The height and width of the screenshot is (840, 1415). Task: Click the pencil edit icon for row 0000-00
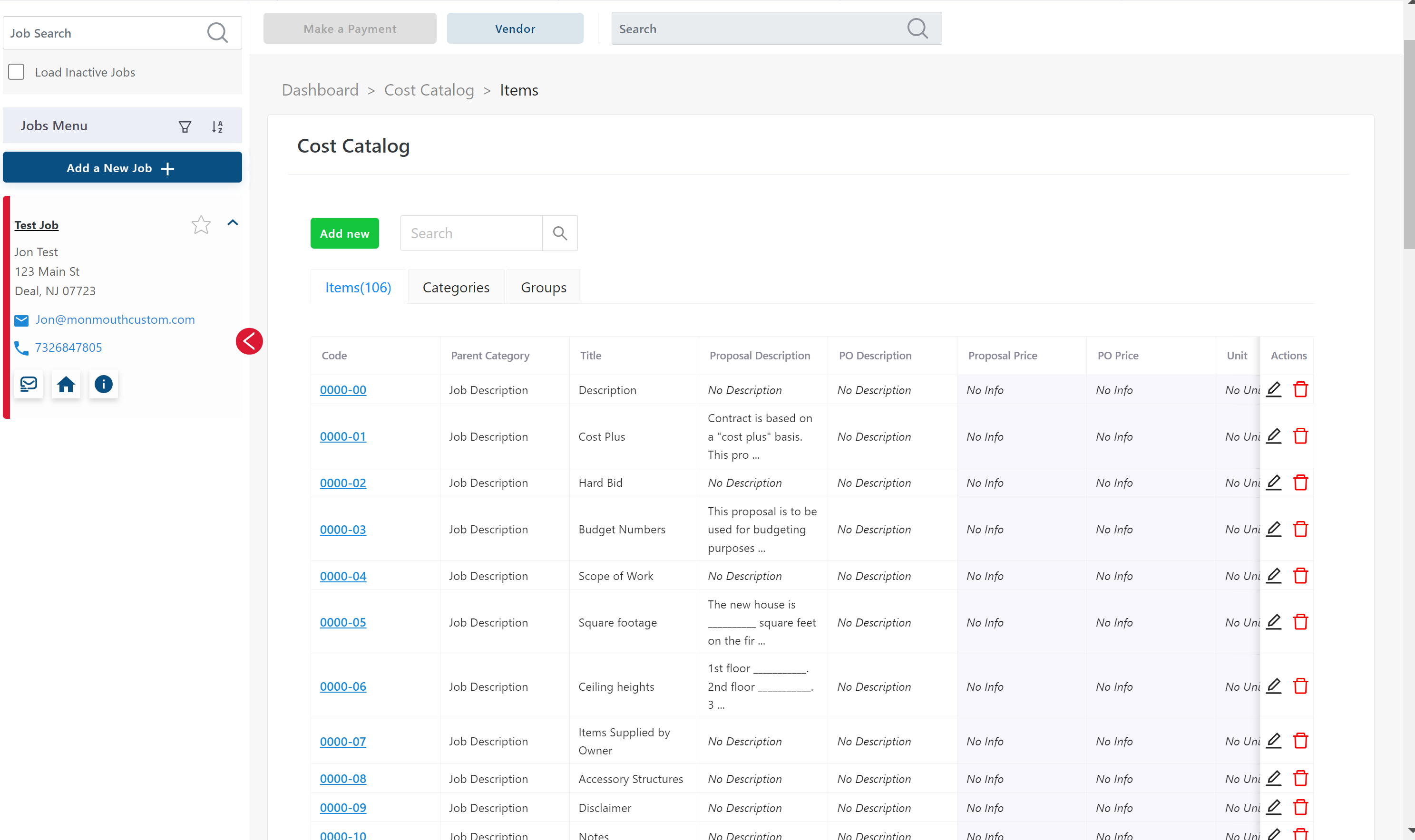[1273, 389]
